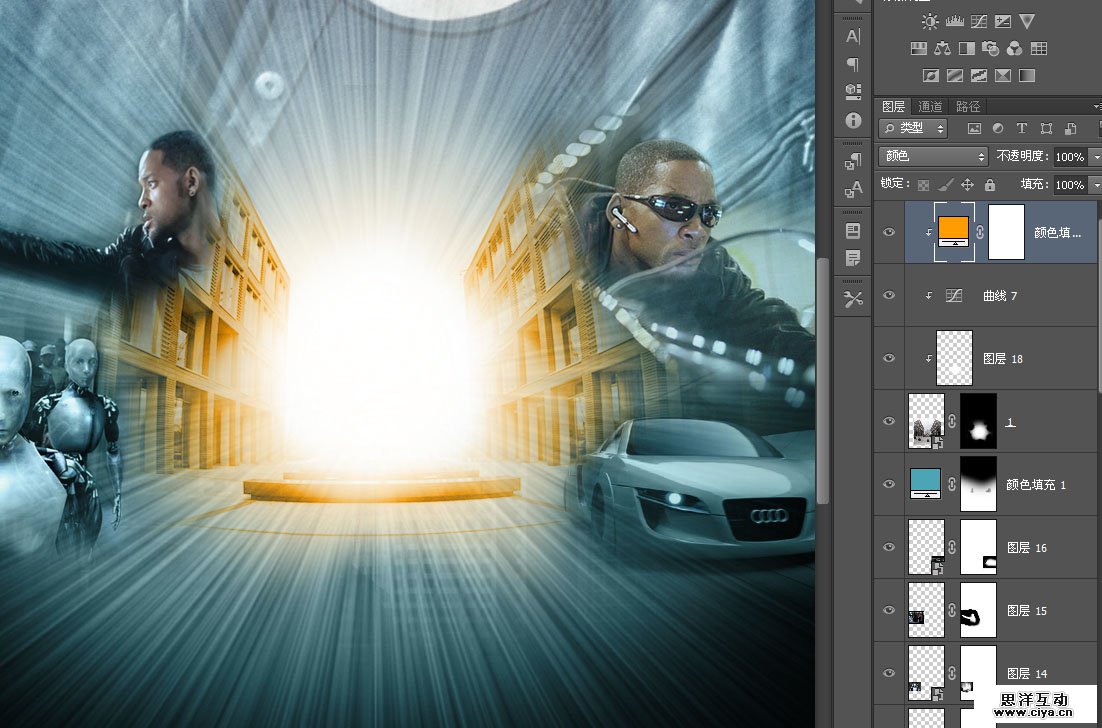Select the black mask thumbnail of layer 1
The height and width of the screenshot is (728, 1102).
tap(978, 421)
